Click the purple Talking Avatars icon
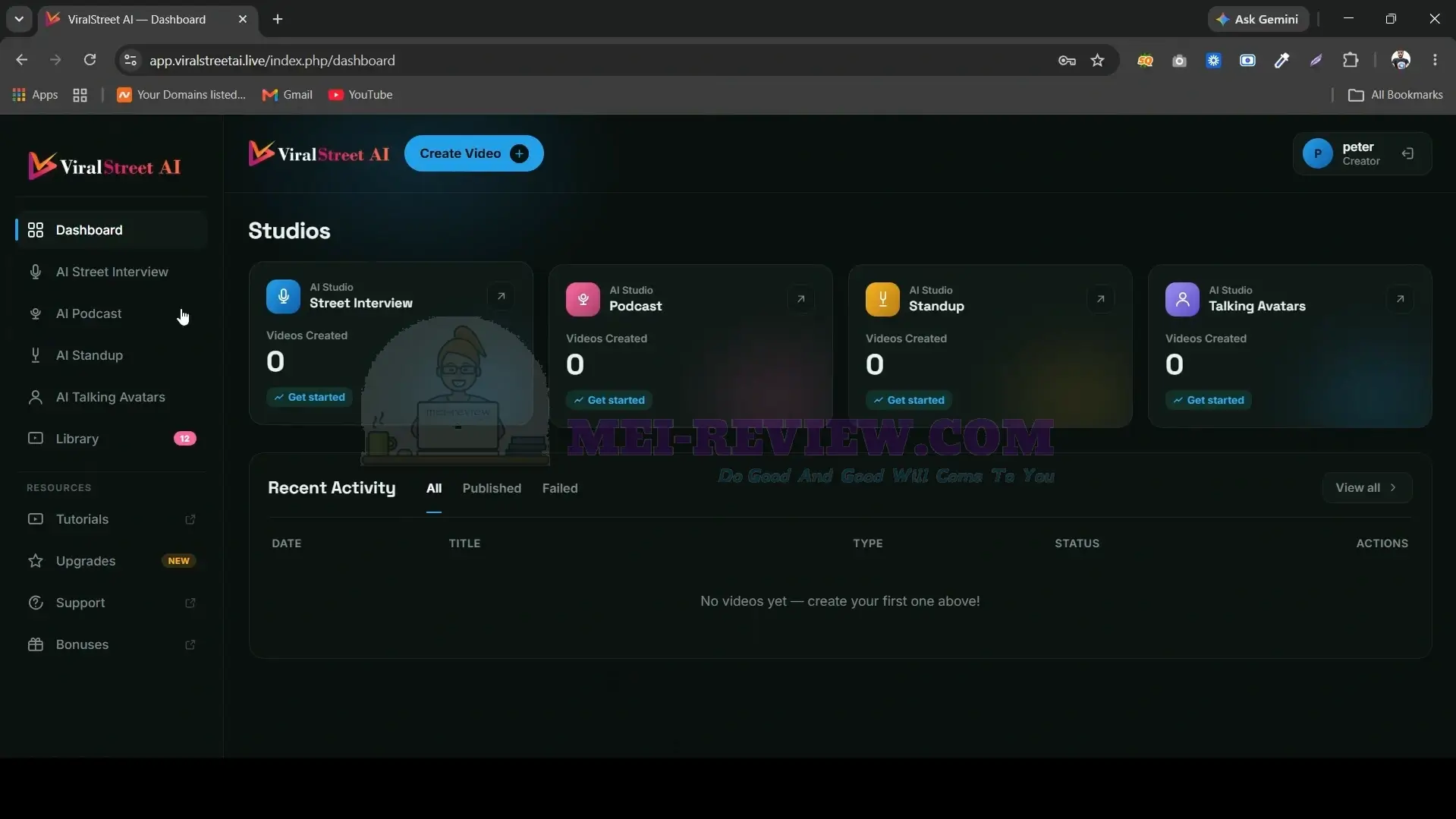The height and width of the screenshot is (819, 1456). (x=1182, y=299)
